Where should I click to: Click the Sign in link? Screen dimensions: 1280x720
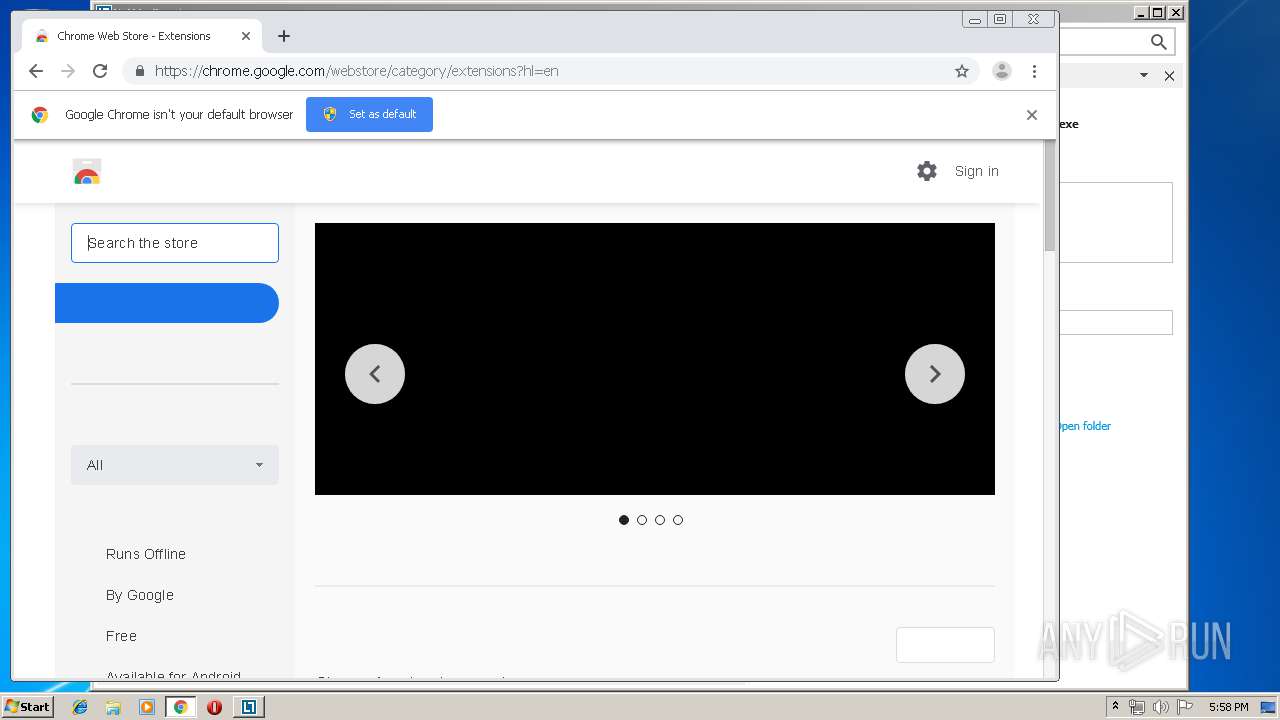pos(976,171)
